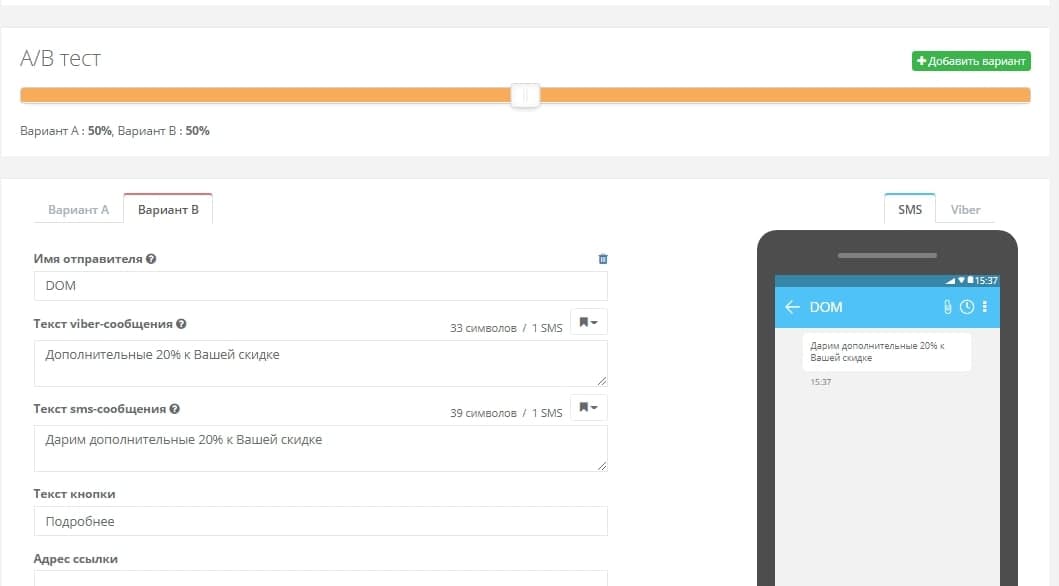Click the DOM title in phone preview
Screen dimensions: 1059x586
coord(826,307)
